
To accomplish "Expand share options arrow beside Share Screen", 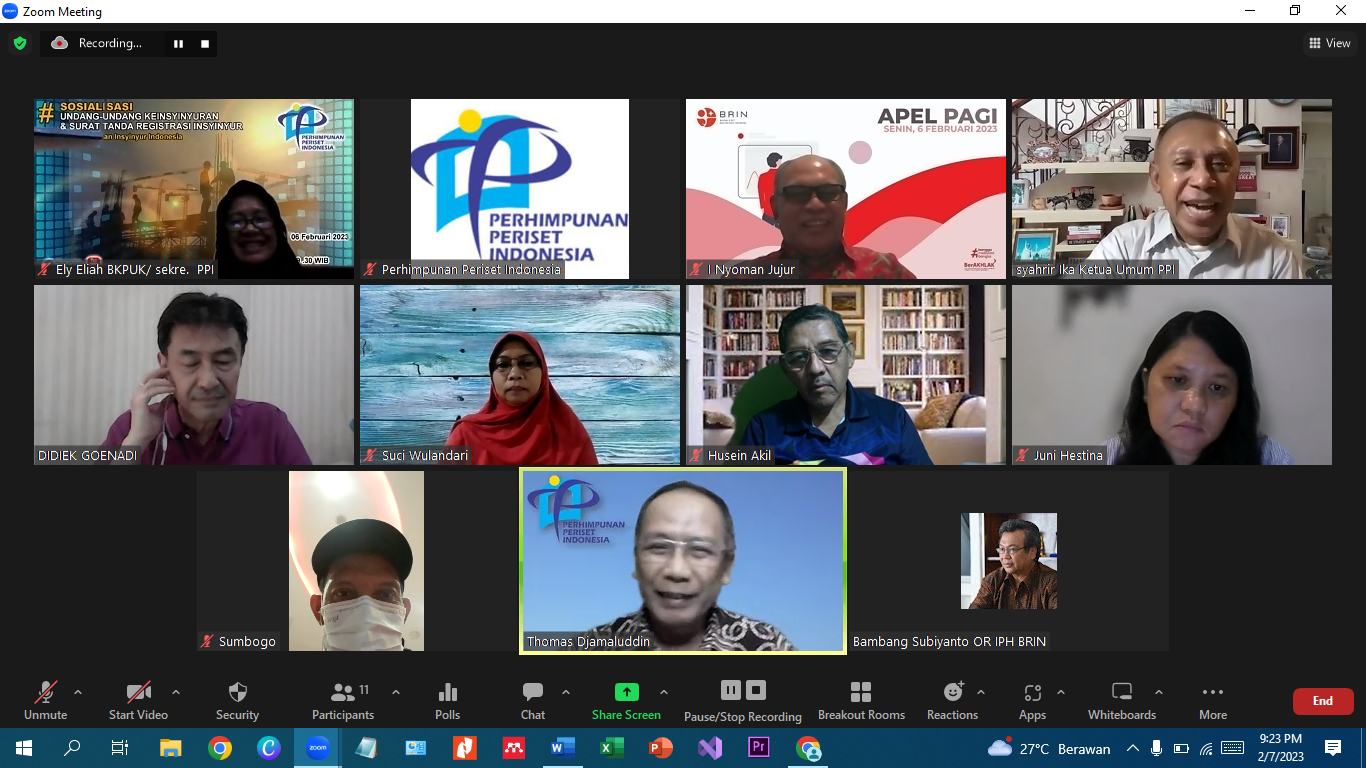I will click(664, 692).
